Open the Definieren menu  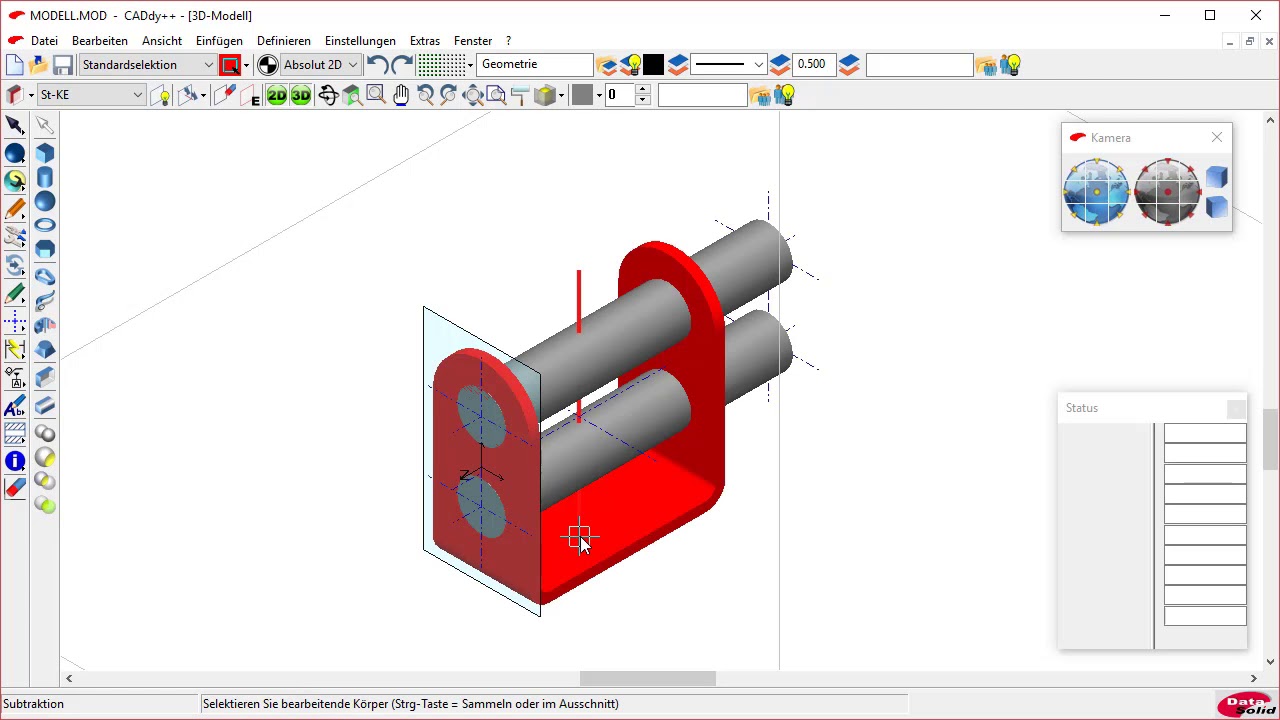pos(284,41)
